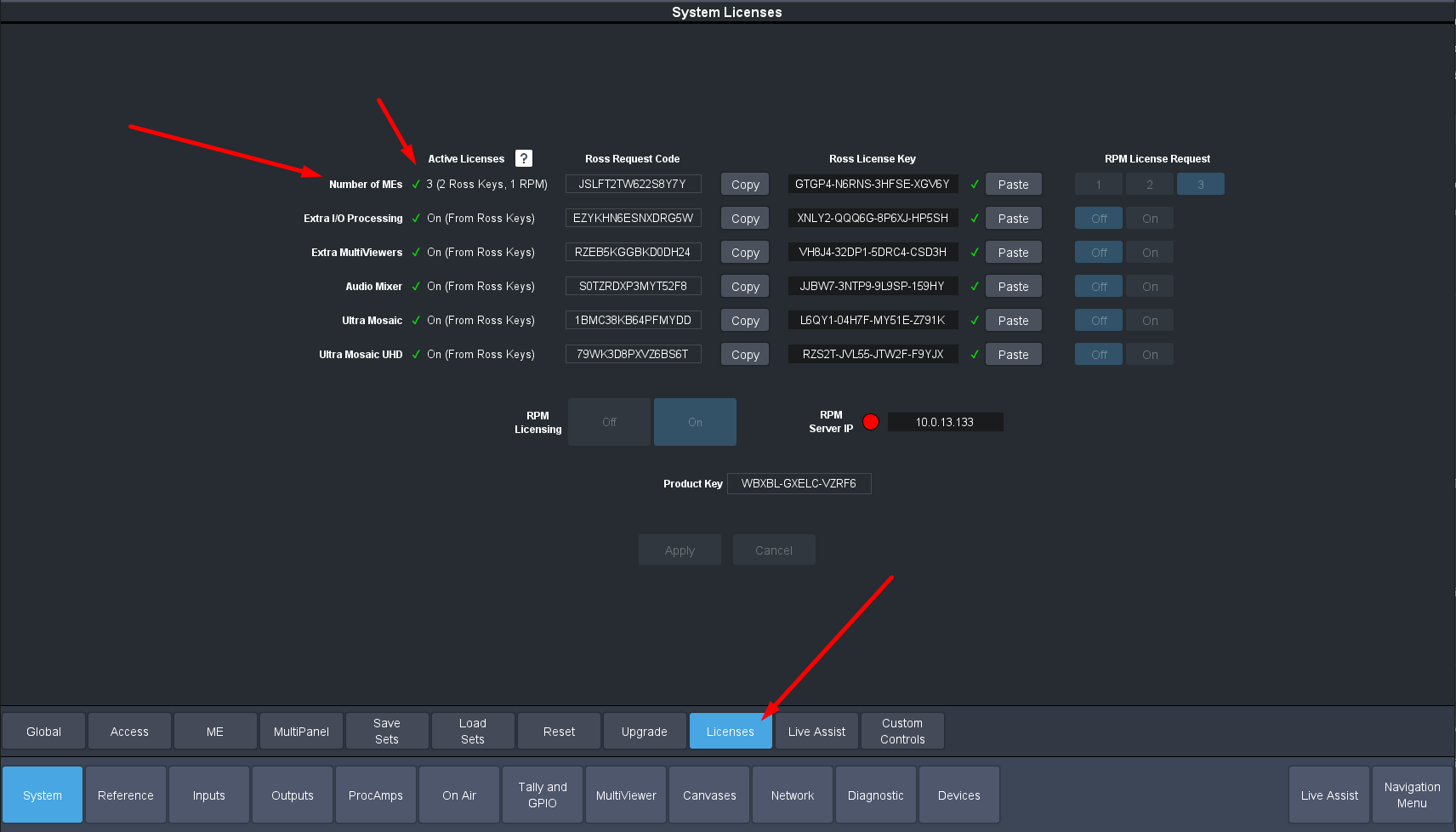
Task: Open the Live Assist tab beside Licenses
Action: point(816,731)
